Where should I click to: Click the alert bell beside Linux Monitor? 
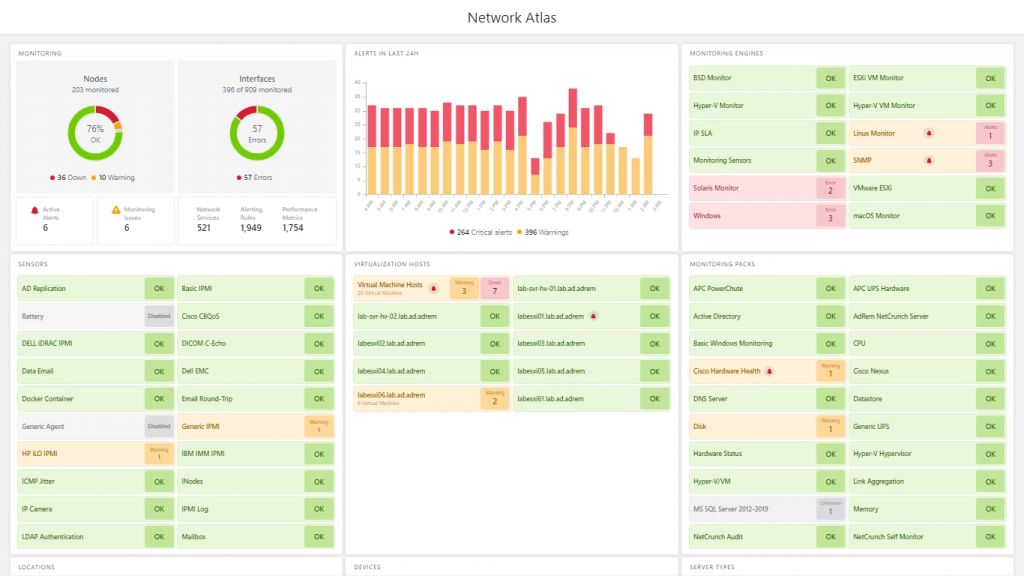(928, 133)
